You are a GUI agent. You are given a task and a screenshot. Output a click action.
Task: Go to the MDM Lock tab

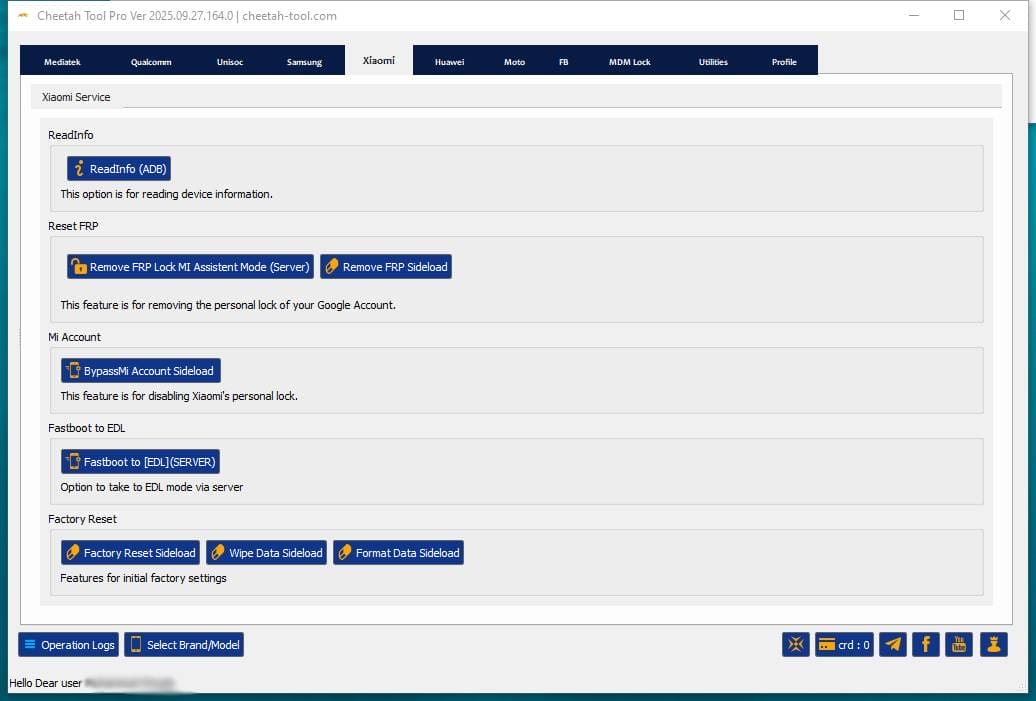pyautogui.click(x=629, y=62)
